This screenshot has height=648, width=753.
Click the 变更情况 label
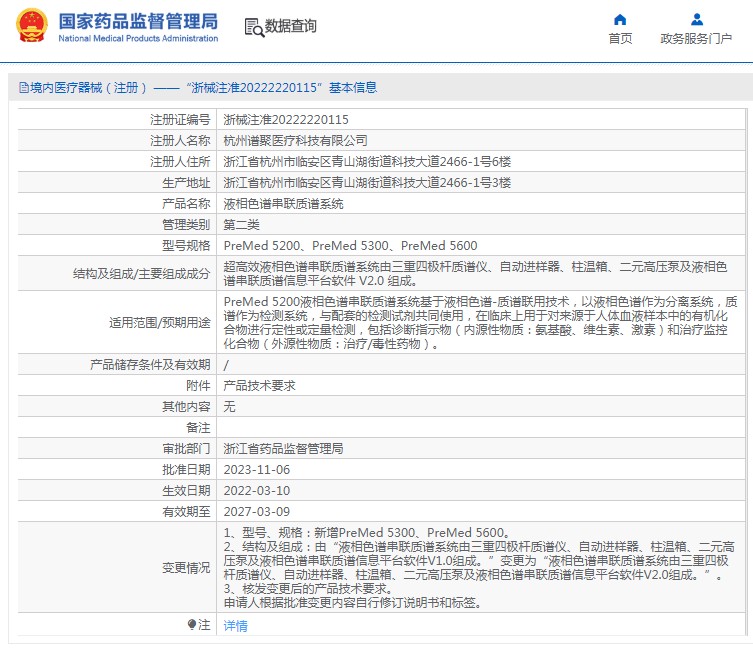point(186,568)
